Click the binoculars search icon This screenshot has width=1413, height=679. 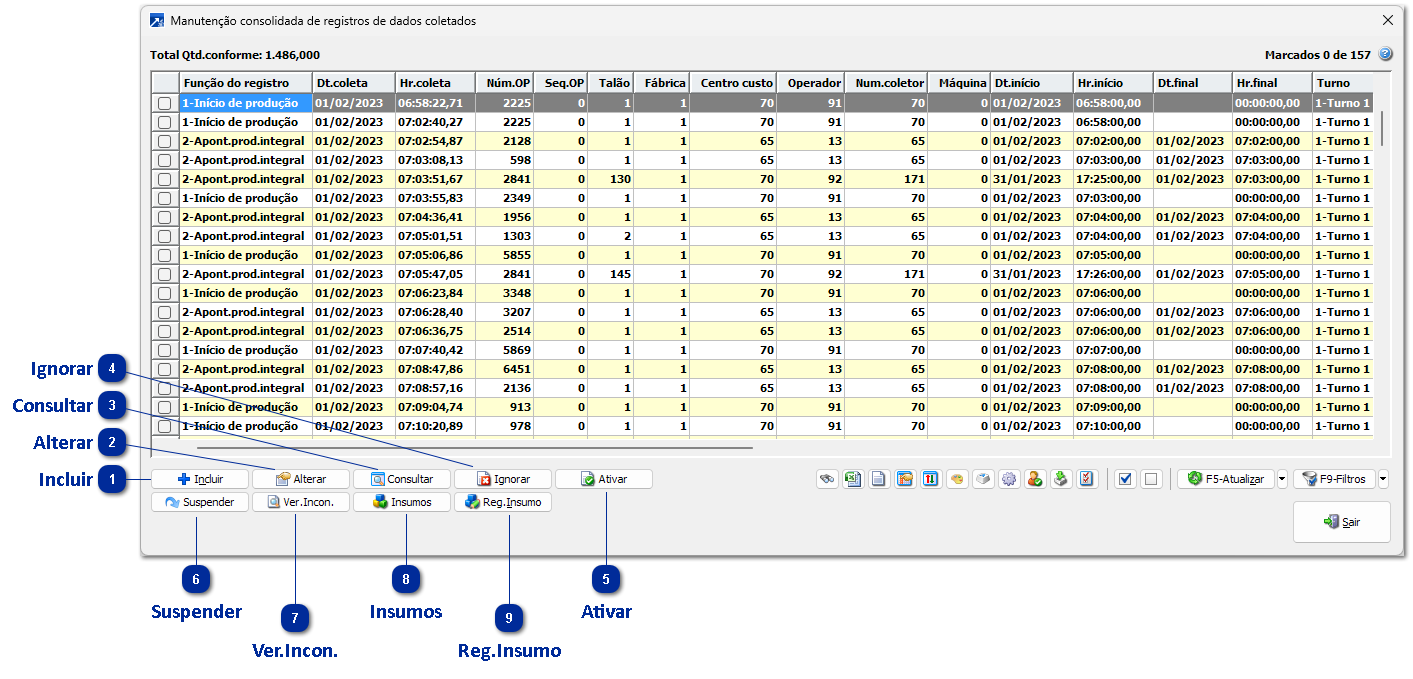coord(827,479)
